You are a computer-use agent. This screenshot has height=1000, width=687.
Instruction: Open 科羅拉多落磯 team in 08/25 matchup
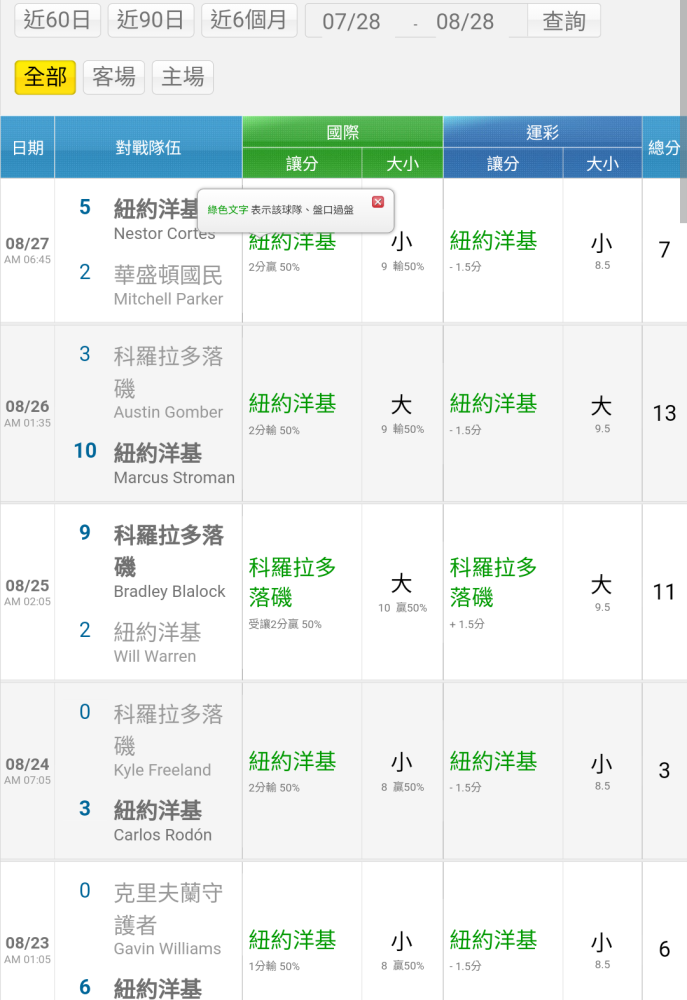pos(168,550)
